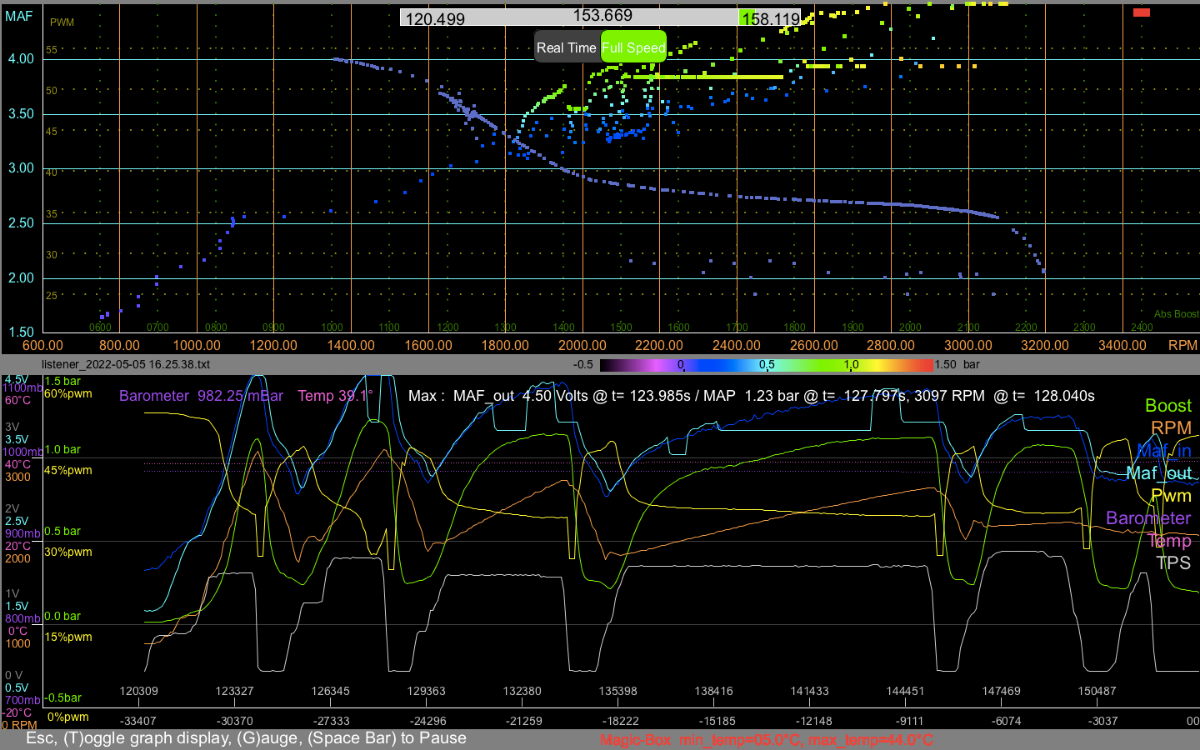Select the Temp legend label
This screenshot has width=1200, height=750.
1169,540
